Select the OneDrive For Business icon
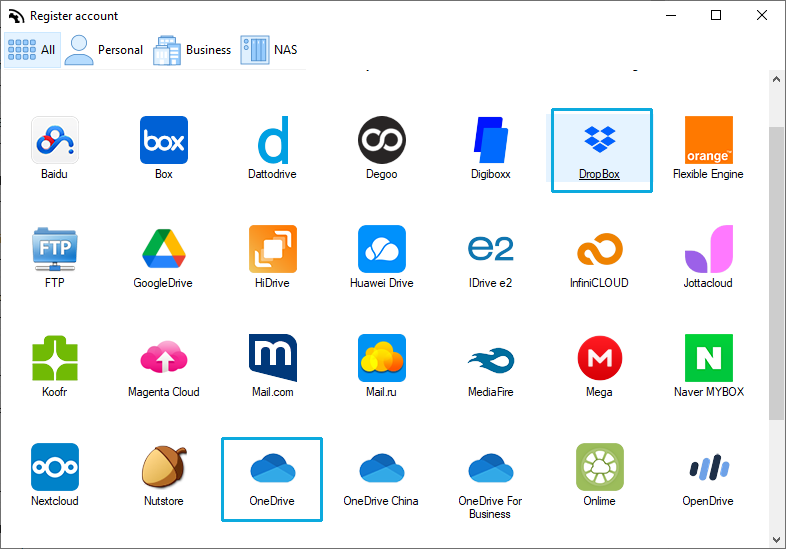 pos(491,468)
